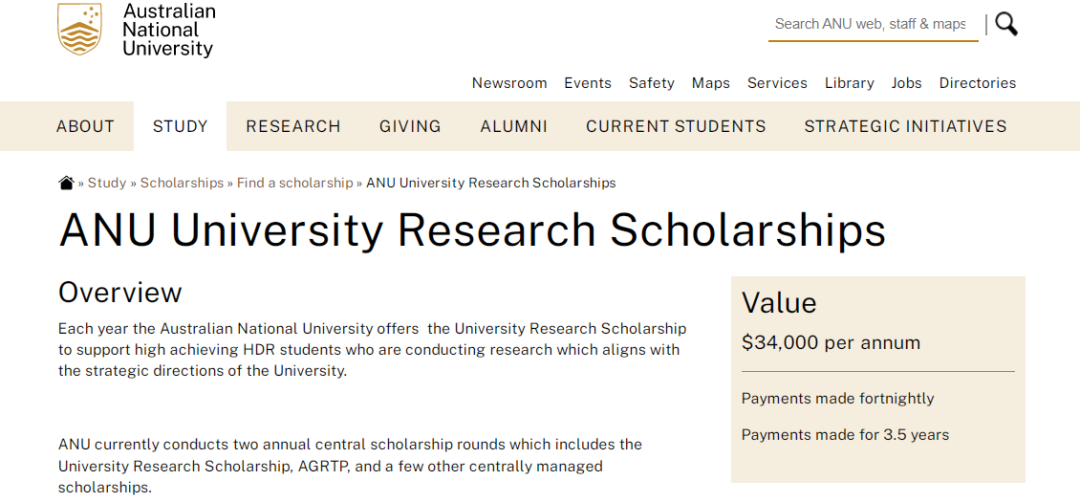Open the Safety link

pos(651,83)
